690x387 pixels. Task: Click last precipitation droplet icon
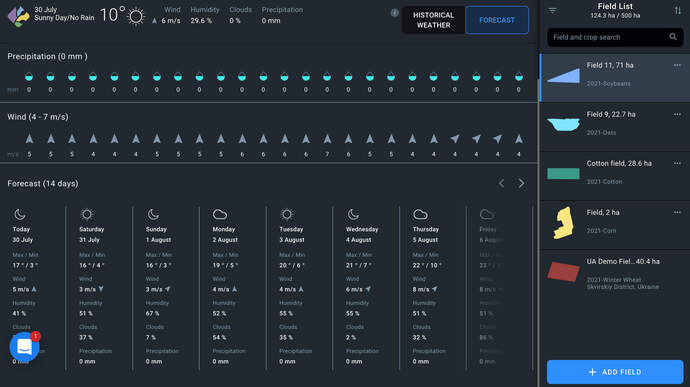coord(519,77)
